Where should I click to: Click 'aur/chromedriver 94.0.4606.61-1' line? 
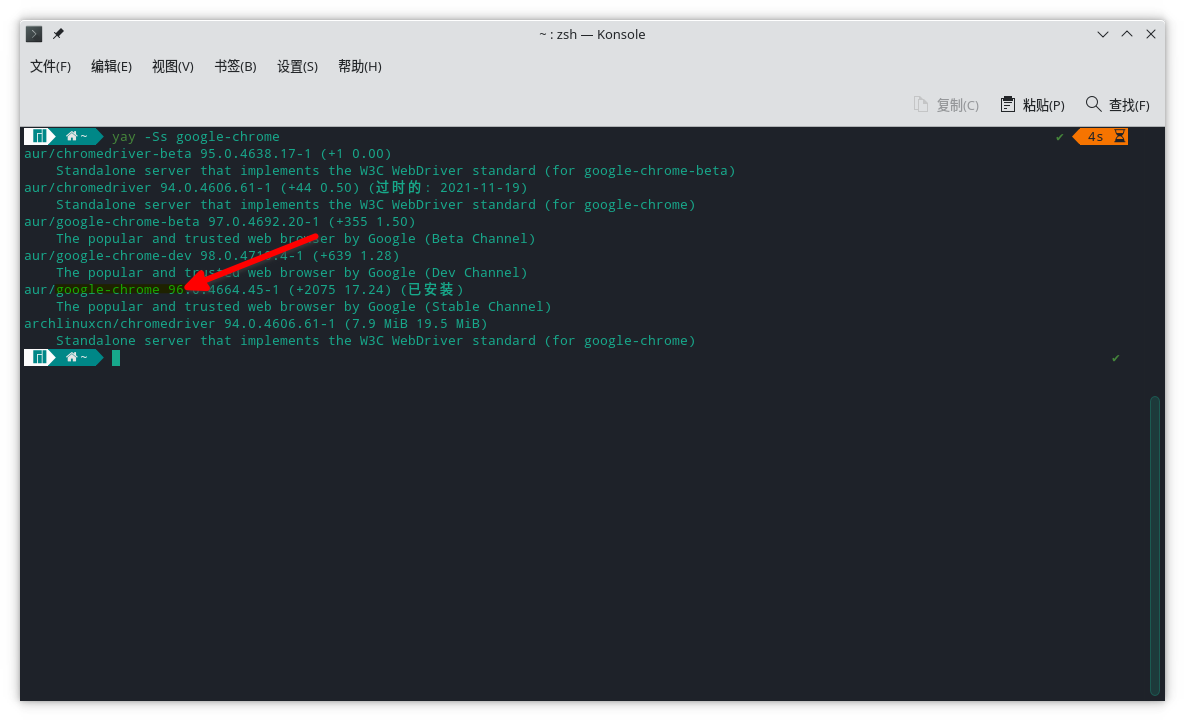276,187
